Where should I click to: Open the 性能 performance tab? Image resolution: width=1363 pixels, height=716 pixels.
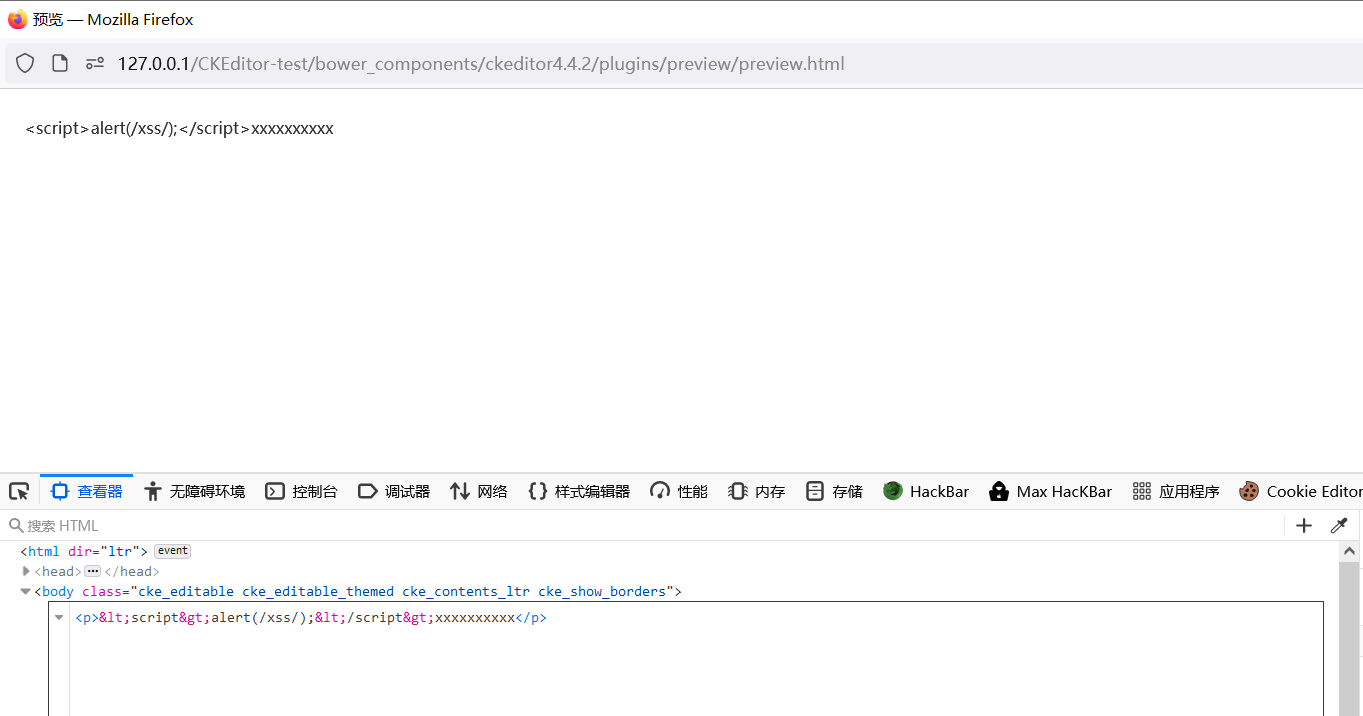tap(679, 491)
